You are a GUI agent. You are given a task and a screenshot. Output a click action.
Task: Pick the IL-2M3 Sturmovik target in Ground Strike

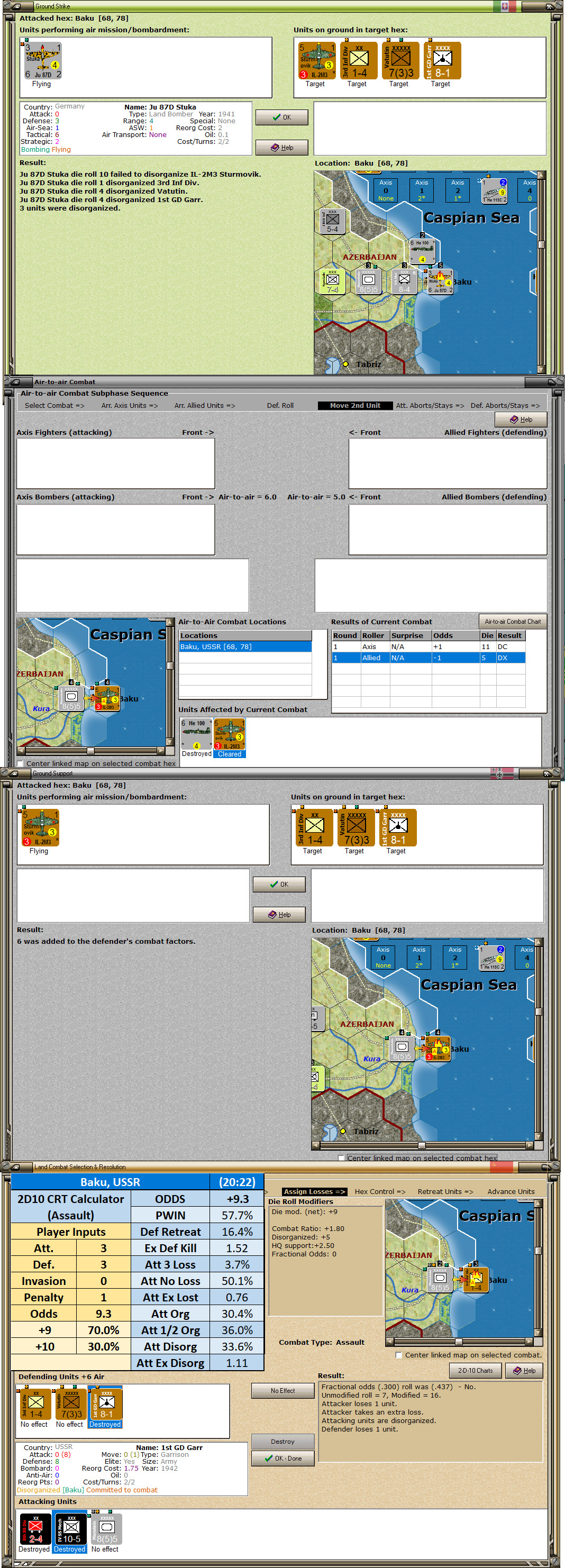(x=316, y=61)
